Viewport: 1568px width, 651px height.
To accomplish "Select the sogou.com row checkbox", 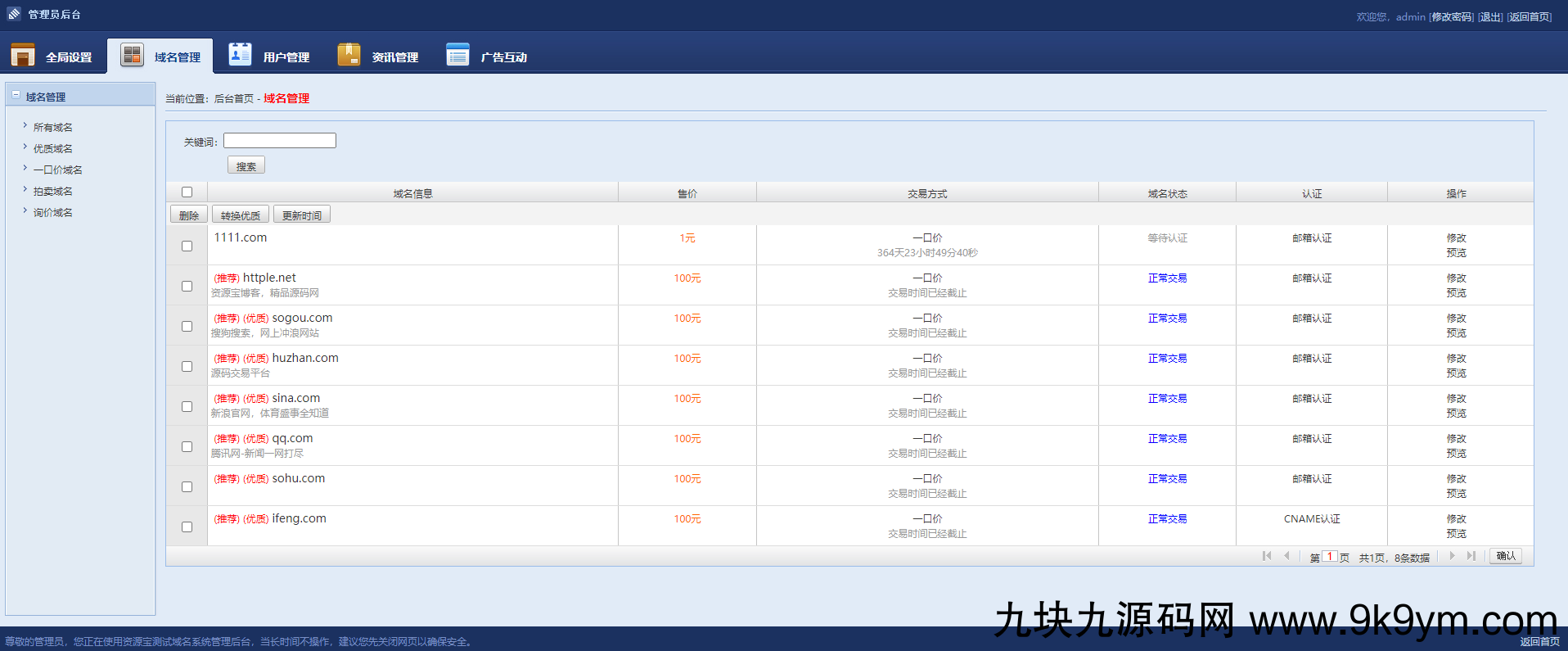I will (187, 326).
